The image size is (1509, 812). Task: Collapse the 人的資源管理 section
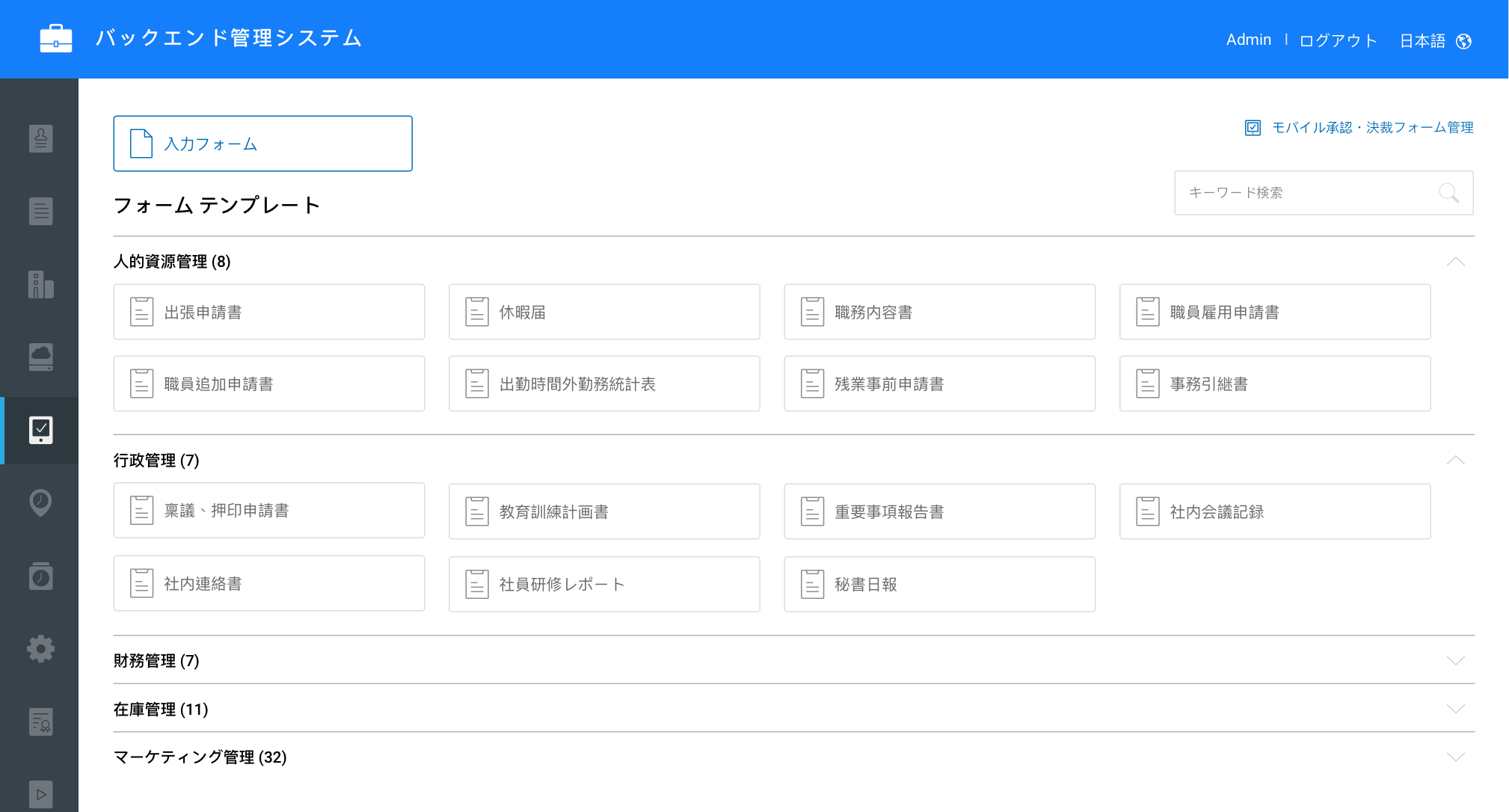(x=1455, y=262)
